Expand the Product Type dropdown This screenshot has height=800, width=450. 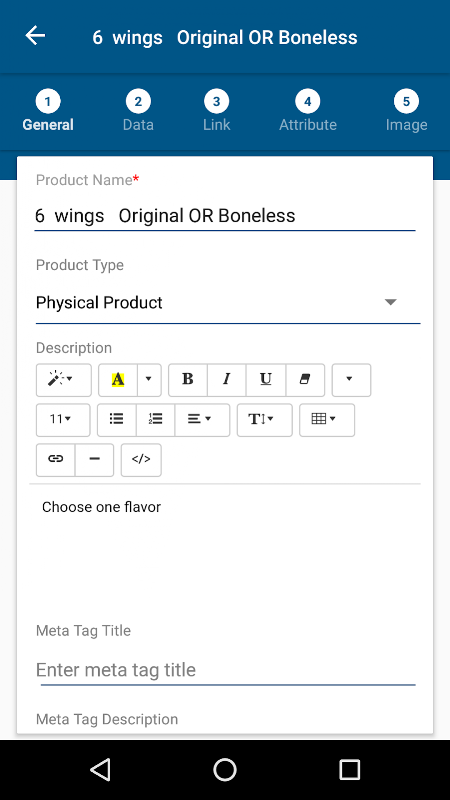pyautogui.click(x=228, y=303)
